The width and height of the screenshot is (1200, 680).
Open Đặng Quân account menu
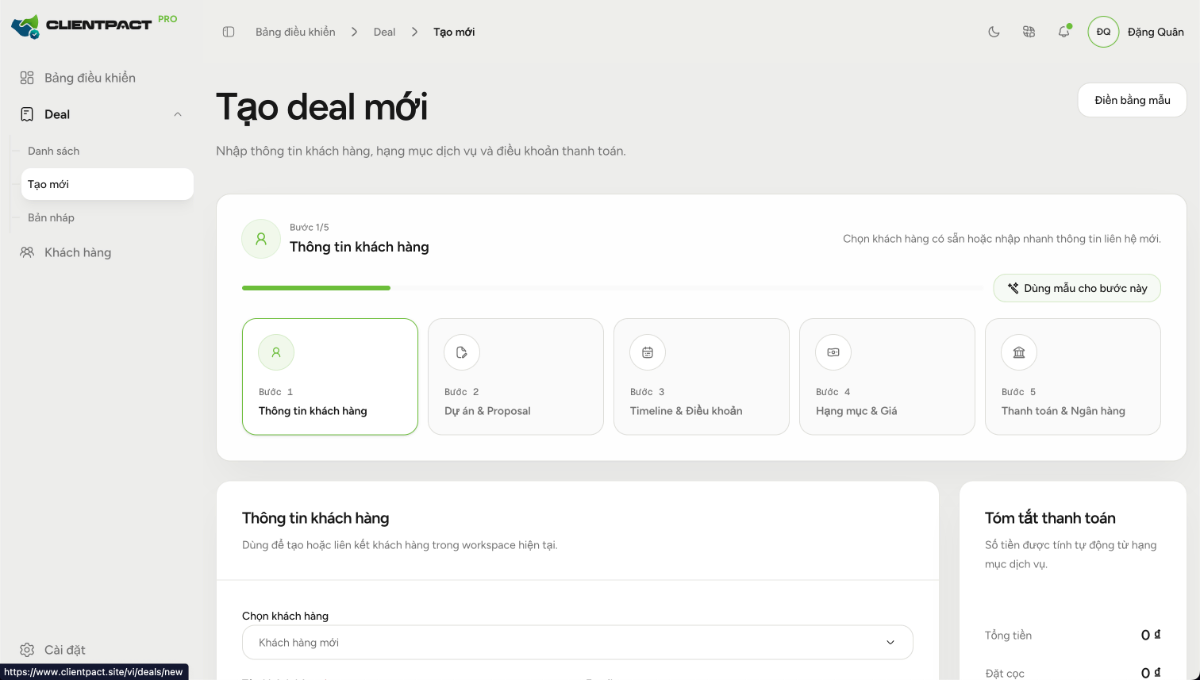coord(1155,32)
